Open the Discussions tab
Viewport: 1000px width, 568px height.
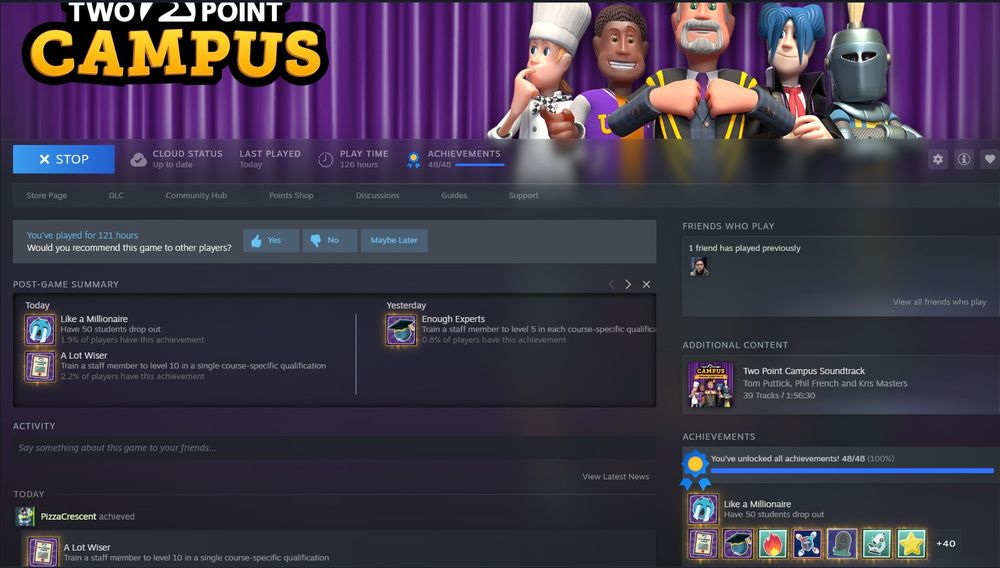coord(378,196)
